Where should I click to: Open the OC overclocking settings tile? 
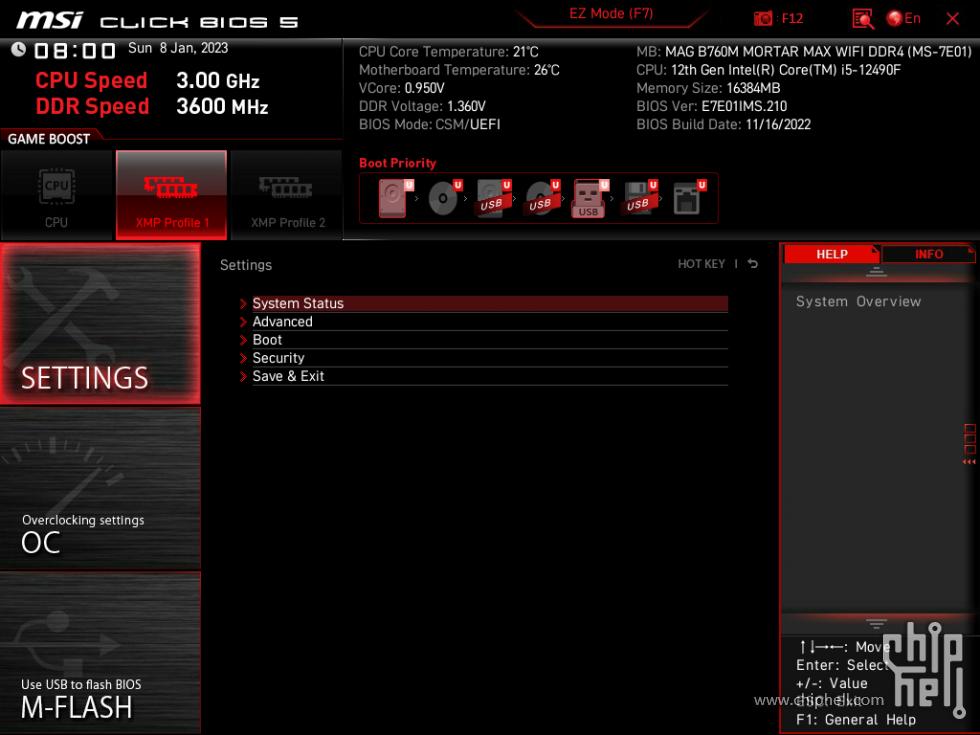coord(100,490)
